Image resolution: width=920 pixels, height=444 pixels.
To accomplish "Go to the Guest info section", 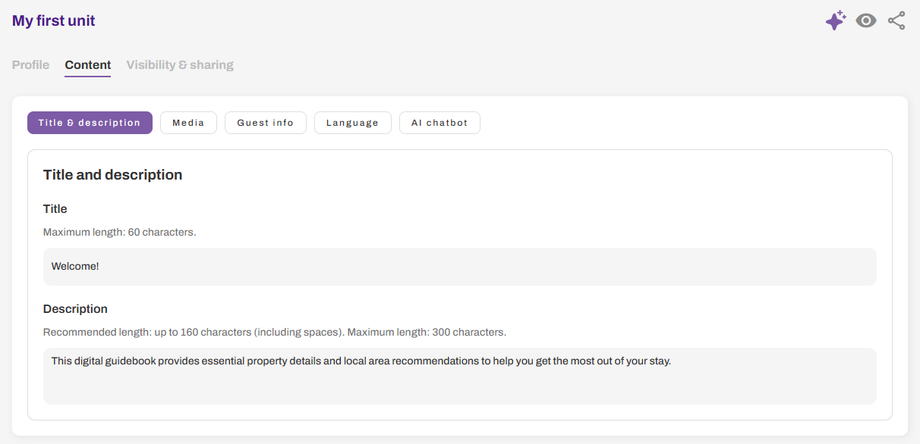I will tap(265, 123).
